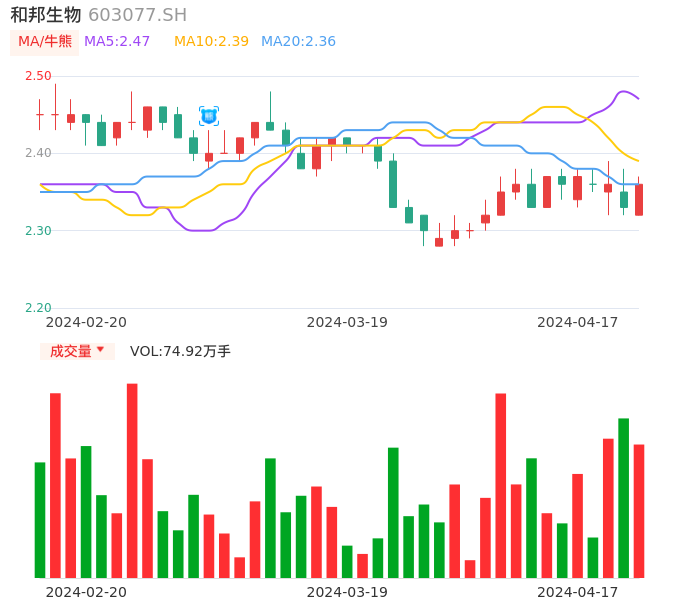
Task: Click the last red candlestick on the right
Action: (x=639, y=199)
